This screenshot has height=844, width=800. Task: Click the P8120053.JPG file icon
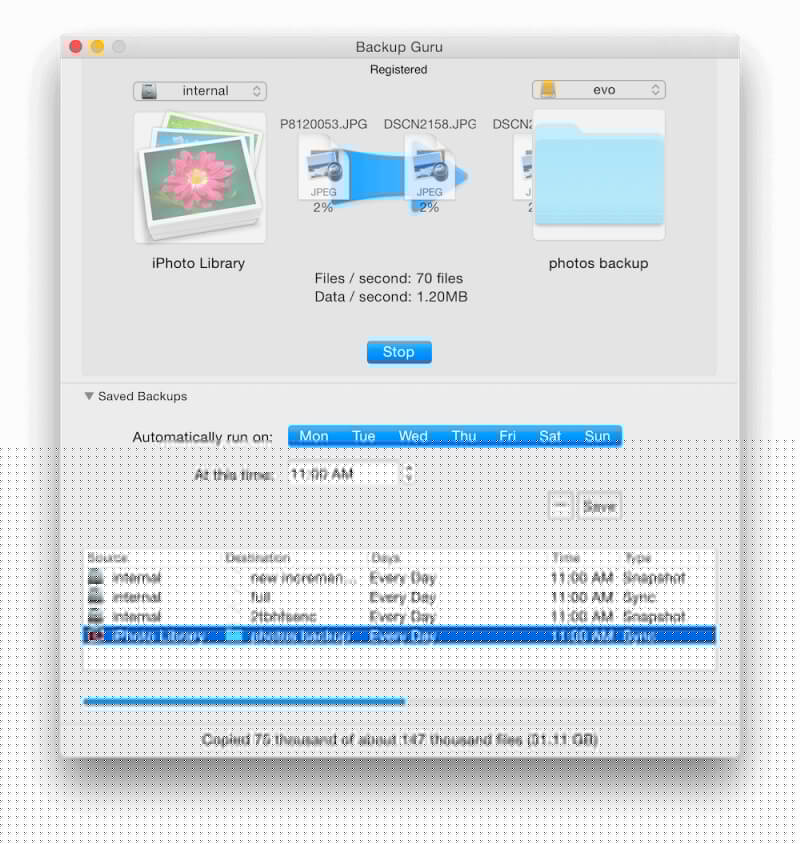[324, 168]
